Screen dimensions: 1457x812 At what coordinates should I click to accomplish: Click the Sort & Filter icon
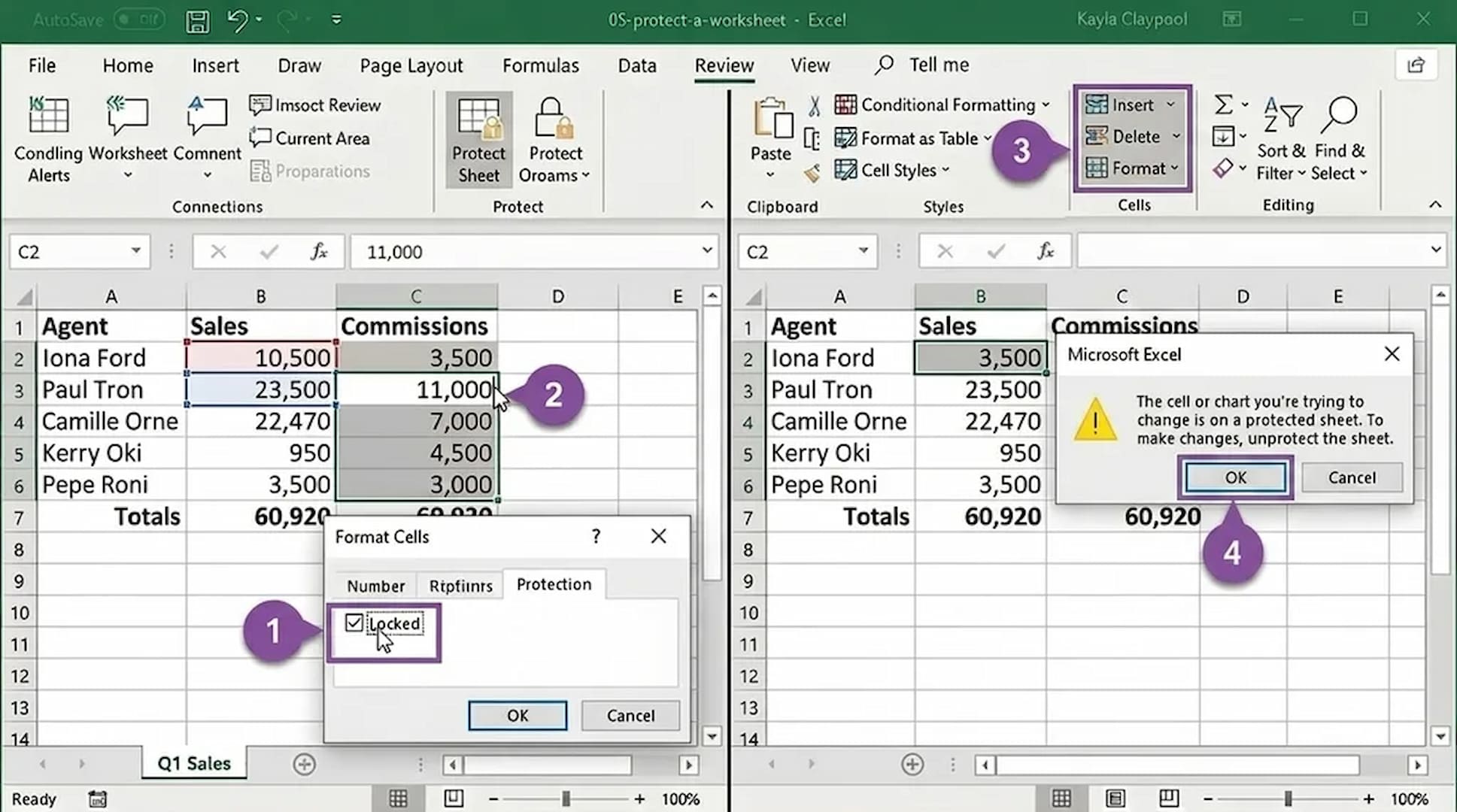click(1282, 115)
